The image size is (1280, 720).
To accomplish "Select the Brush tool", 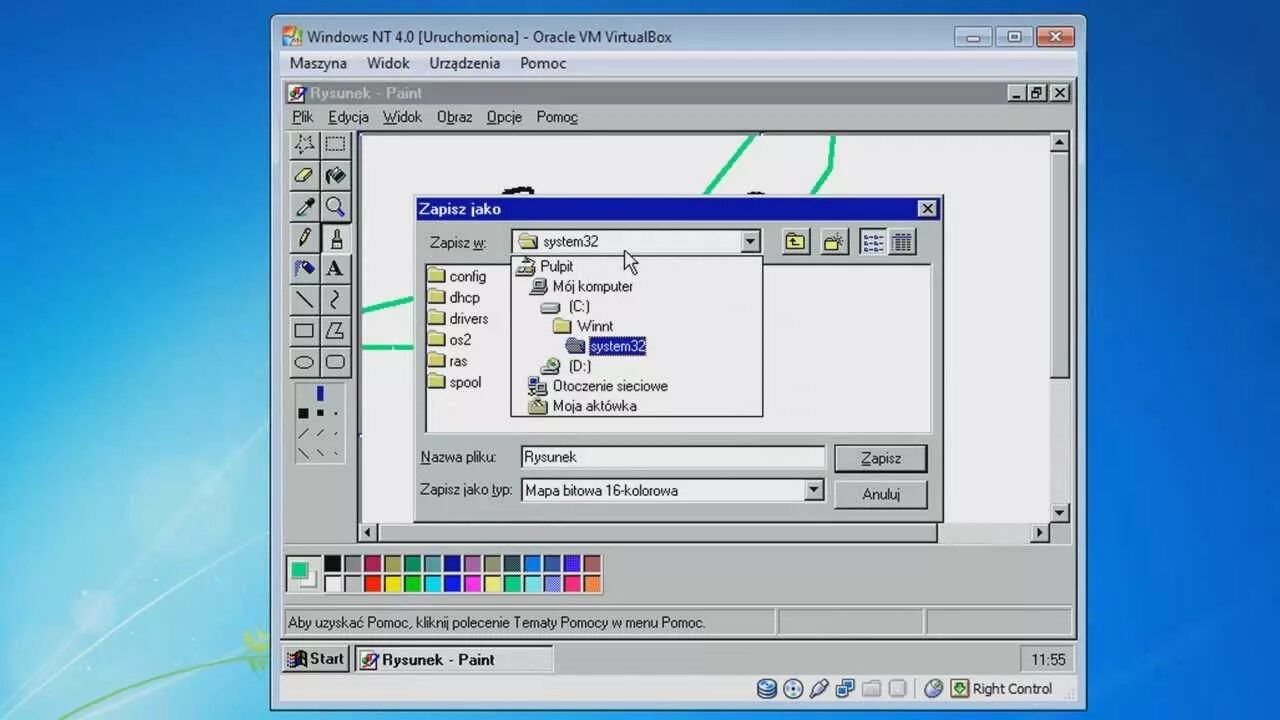I will pyautogui.click(x=335, y=238).
